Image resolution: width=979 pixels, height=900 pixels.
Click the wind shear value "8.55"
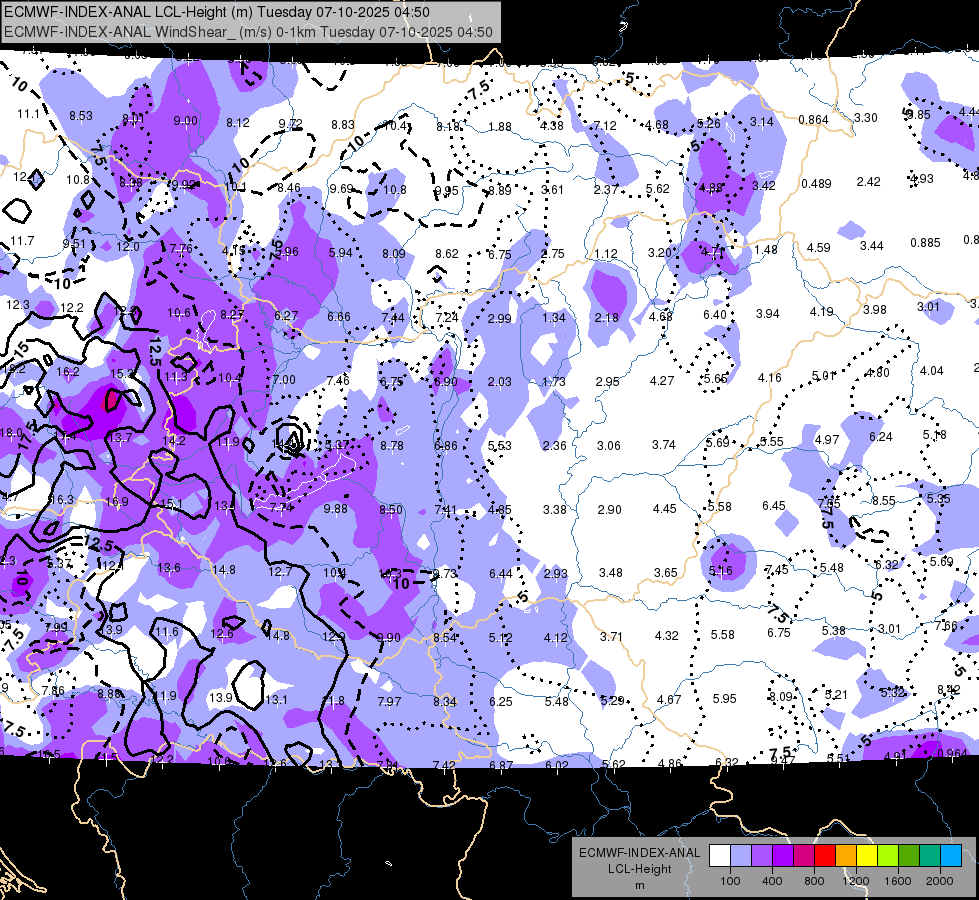coord(883,501)
